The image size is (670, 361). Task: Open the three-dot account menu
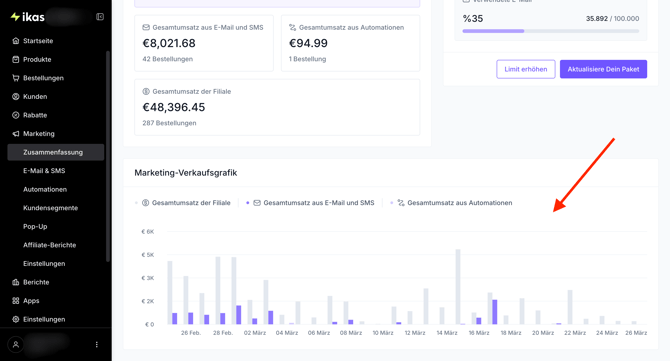point(97,344)
